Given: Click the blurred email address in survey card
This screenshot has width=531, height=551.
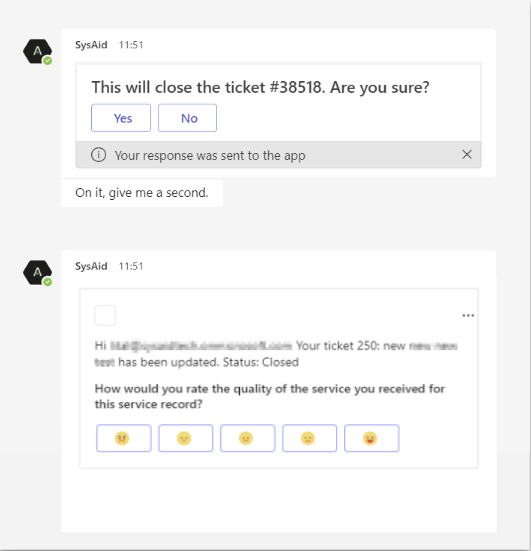Looking at the screenshot, I should point(201,346).
